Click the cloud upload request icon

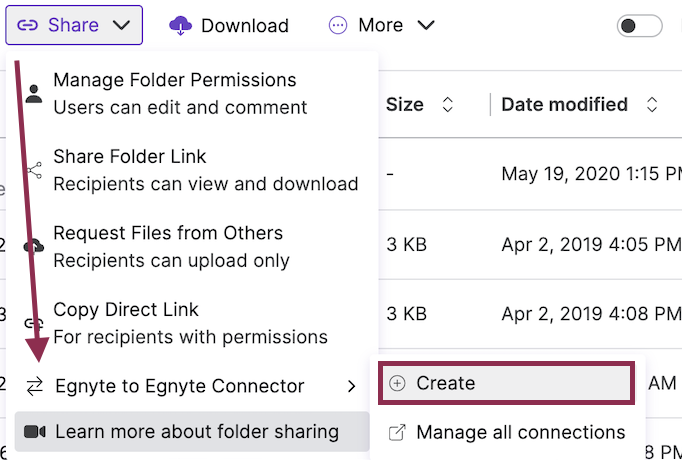pos(33,246)
